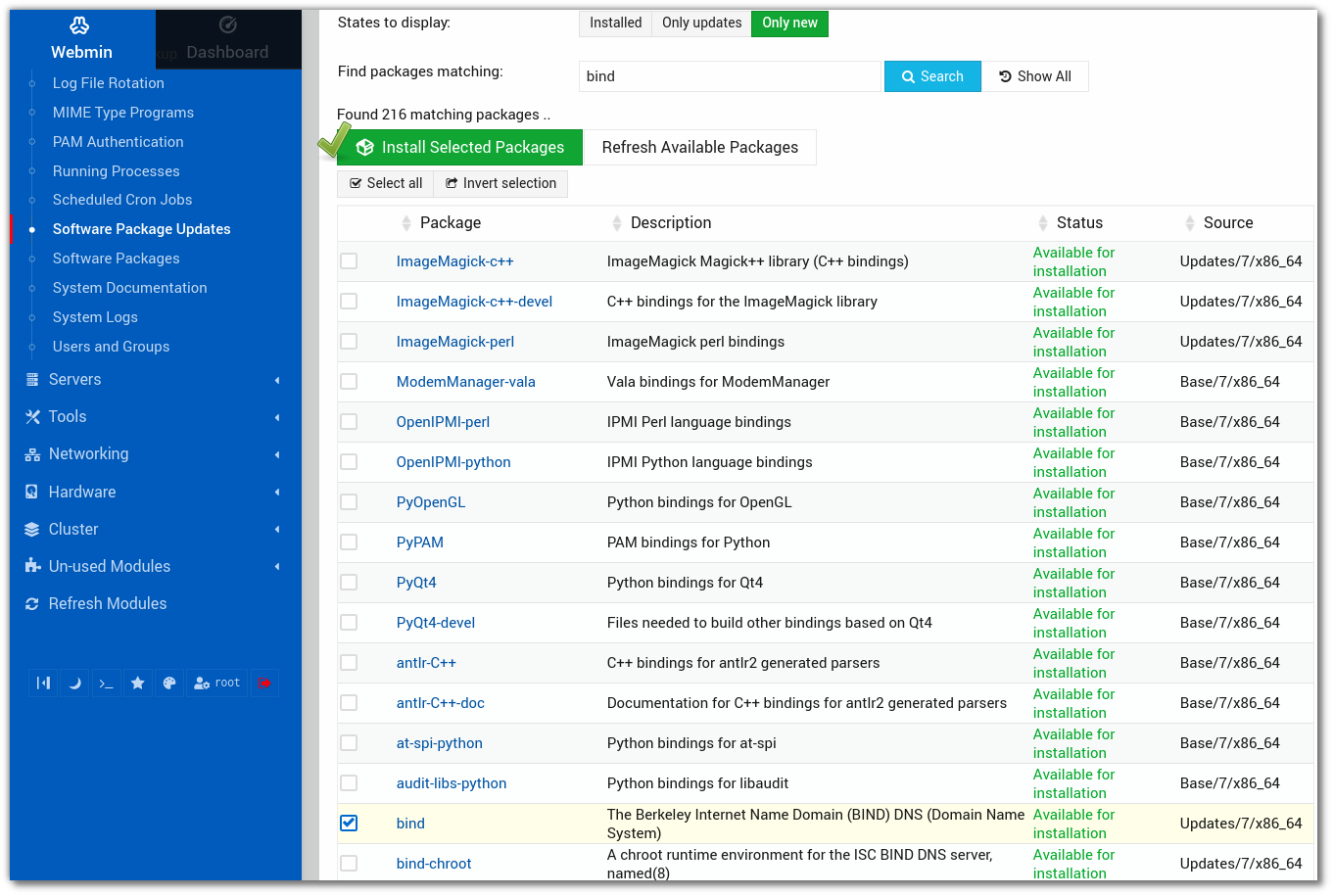The width and height of the screenshot is (1333, 896).
Task: Toggle night mode moon icon
Action: pyautogui.click(x=75, y=684)
